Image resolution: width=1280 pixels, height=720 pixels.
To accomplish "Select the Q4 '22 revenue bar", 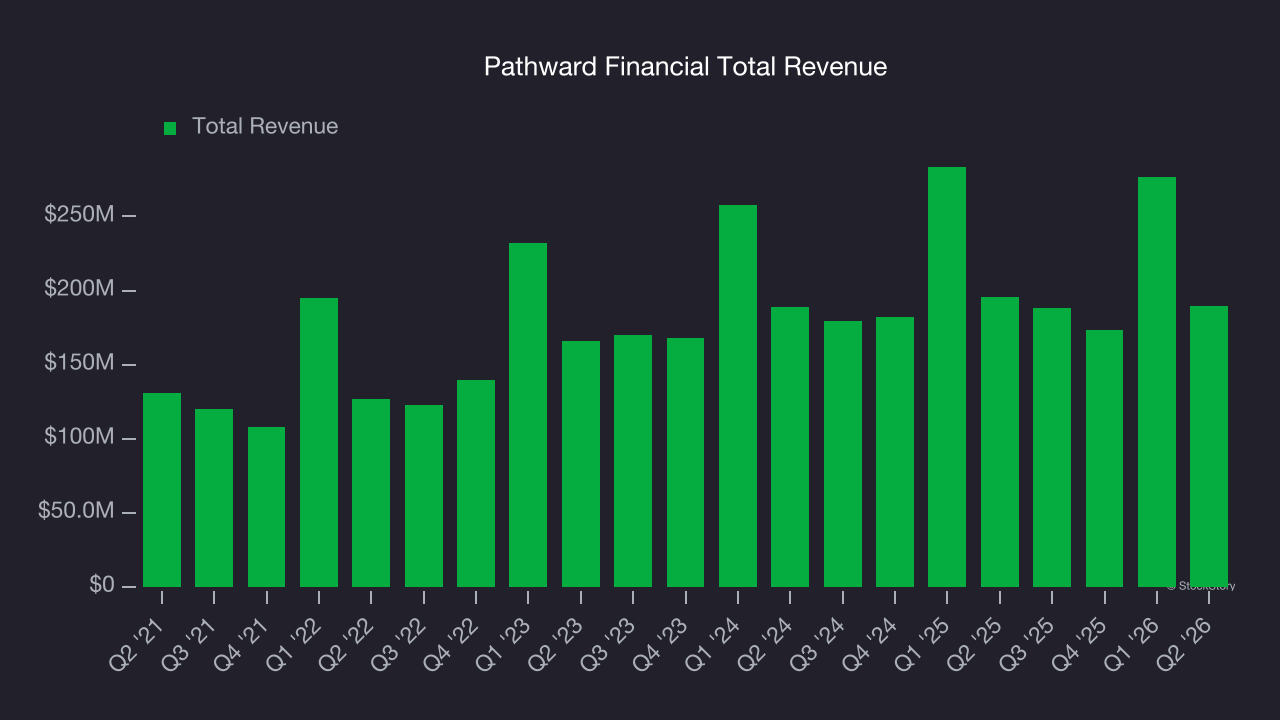I will tap(476, 483).
